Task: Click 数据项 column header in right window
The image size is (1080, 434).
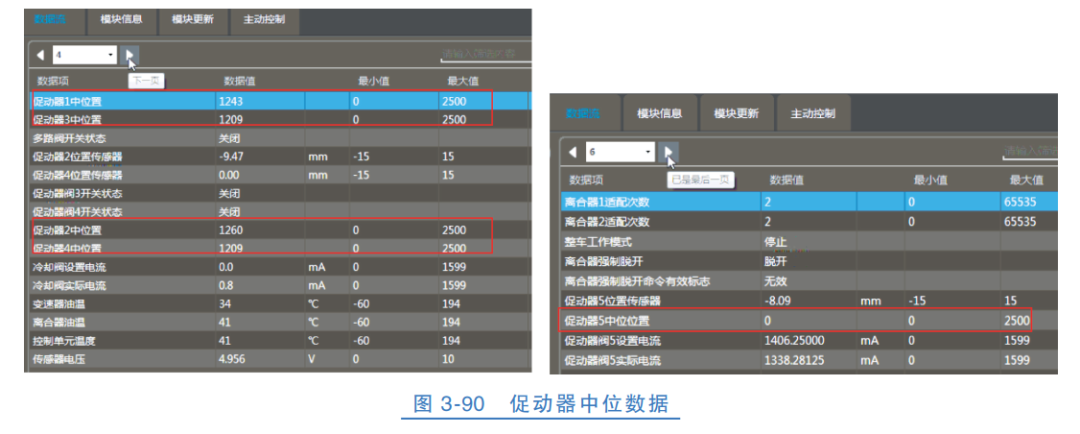Action: tap(586, 180)
